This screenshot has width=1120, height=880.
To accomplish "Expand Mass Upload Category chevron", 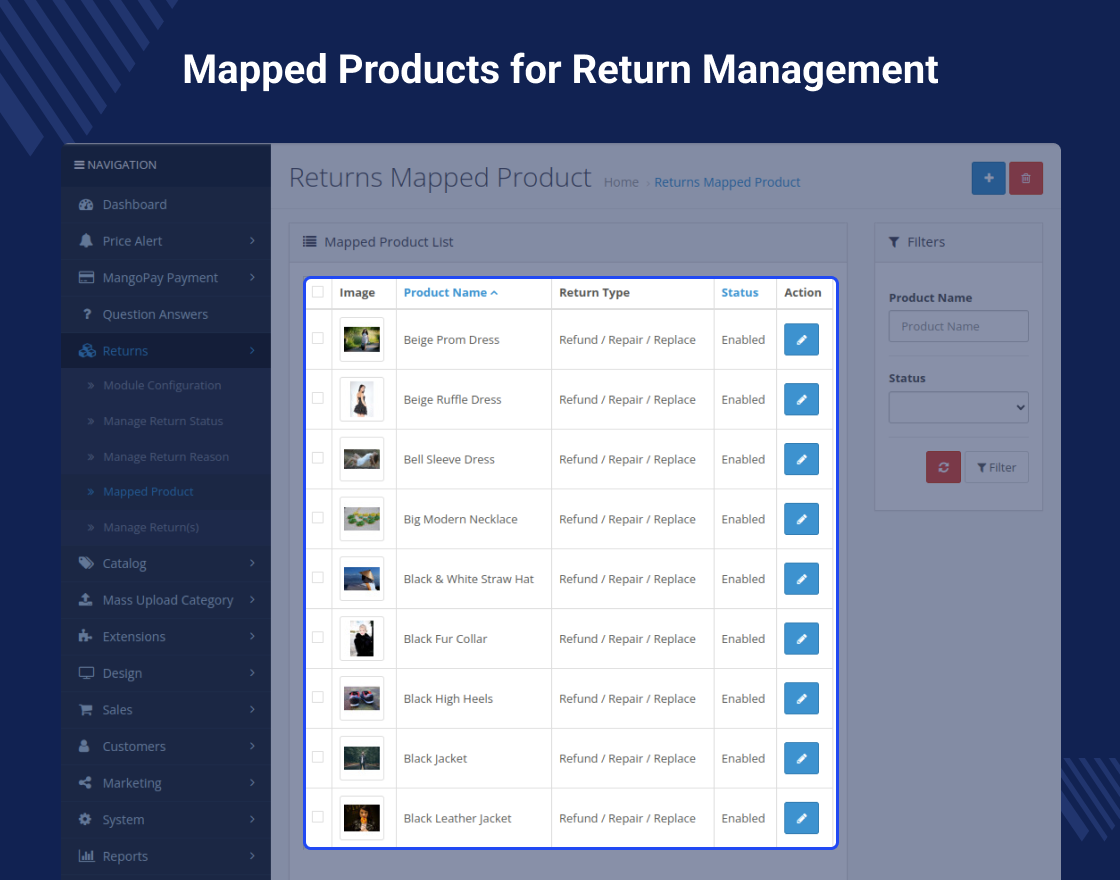I will [252, 599].
